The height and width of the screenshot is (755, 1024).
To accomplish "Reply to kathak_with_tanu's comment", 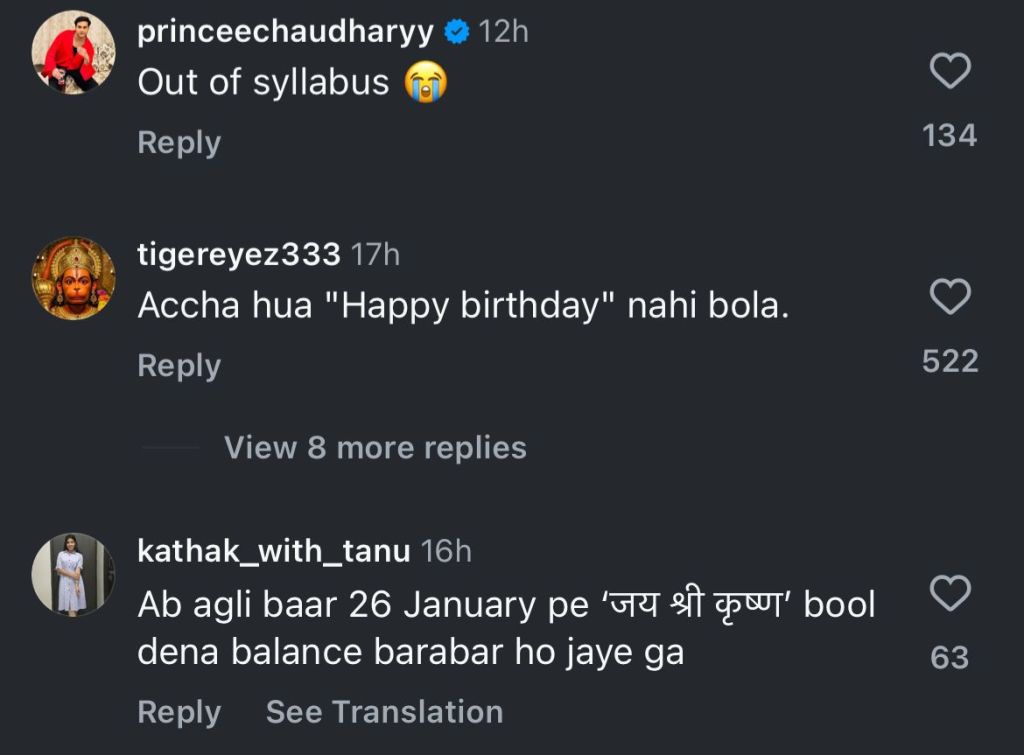I will click(x=179, y=712).
